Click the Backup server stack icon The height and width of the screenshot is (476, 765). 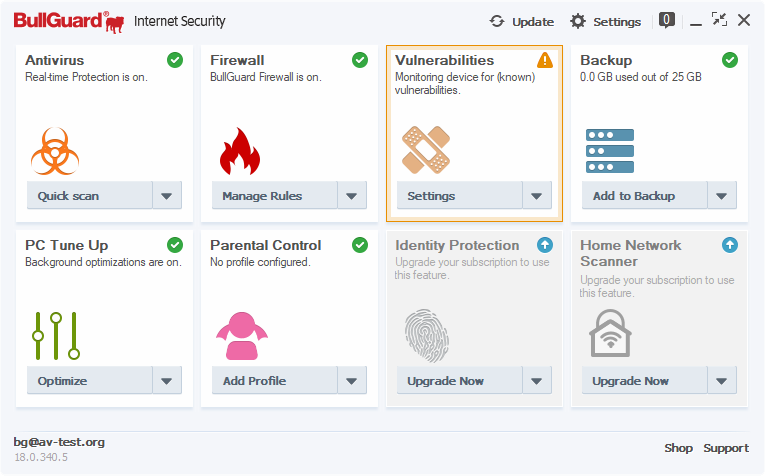coord(610,151)
